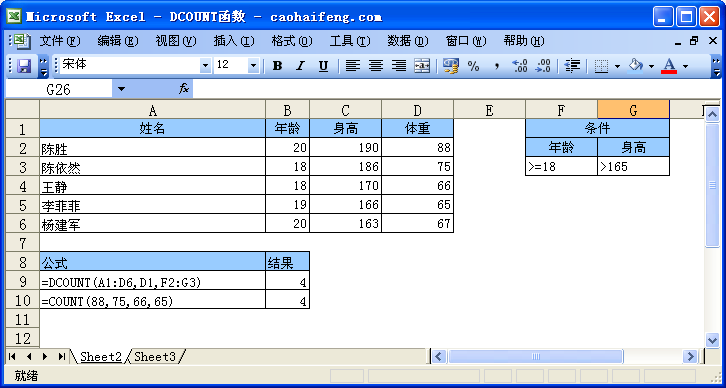
Task: Open Fill Color dropdown arrow
Action: (x=651, y=66)
